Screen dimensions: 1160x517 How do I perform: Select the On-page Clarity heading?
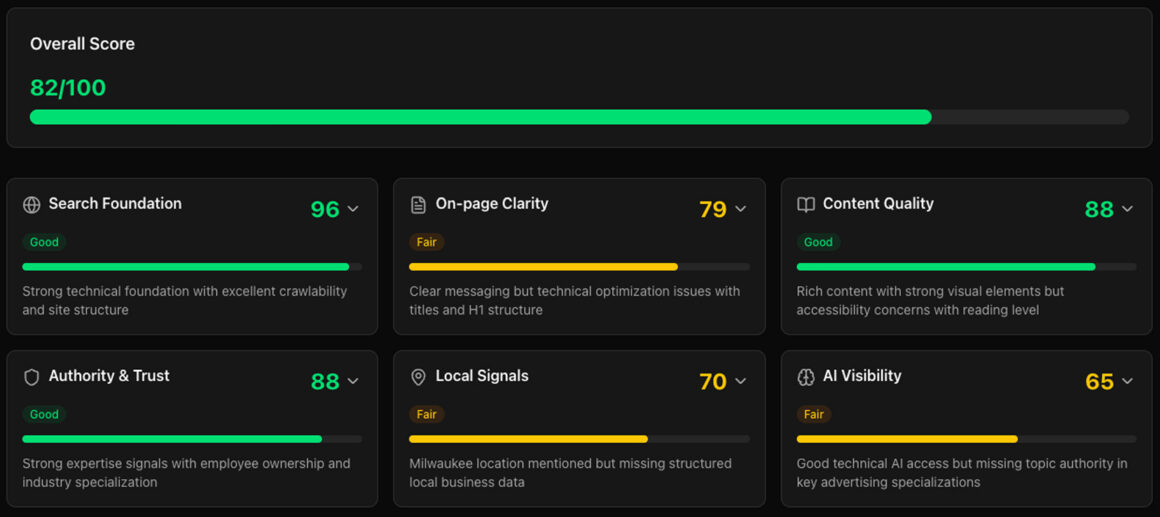pos(492,204)
